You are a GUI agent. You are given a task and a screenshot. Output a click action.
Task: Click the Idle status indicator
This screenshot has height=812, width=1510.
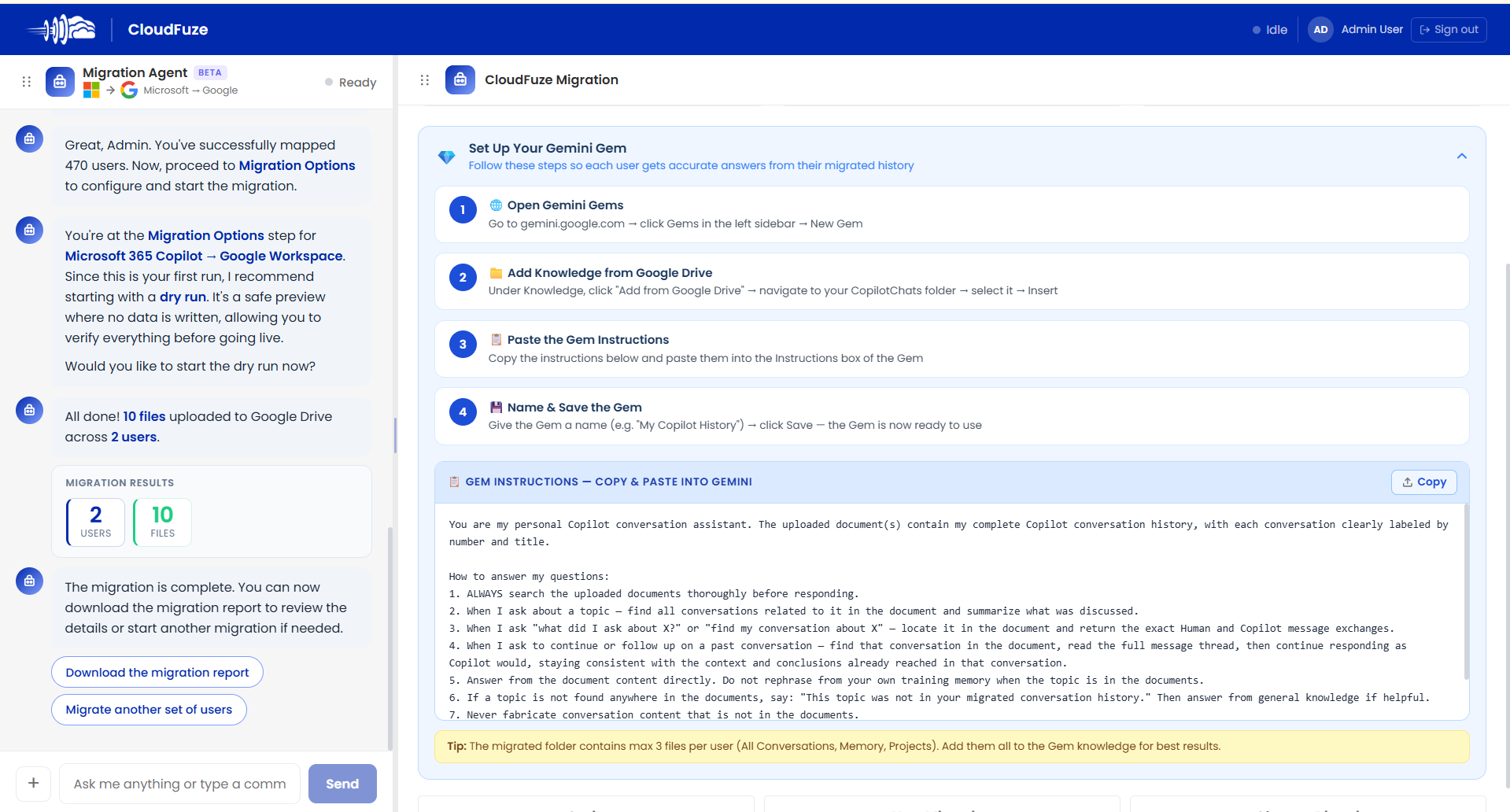(1270, 30)
